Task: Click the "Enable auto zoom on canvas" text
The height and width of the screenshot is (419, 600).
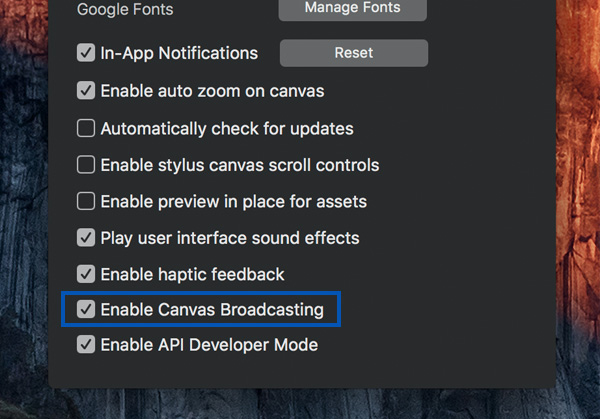Action: [x=212, y=91]
